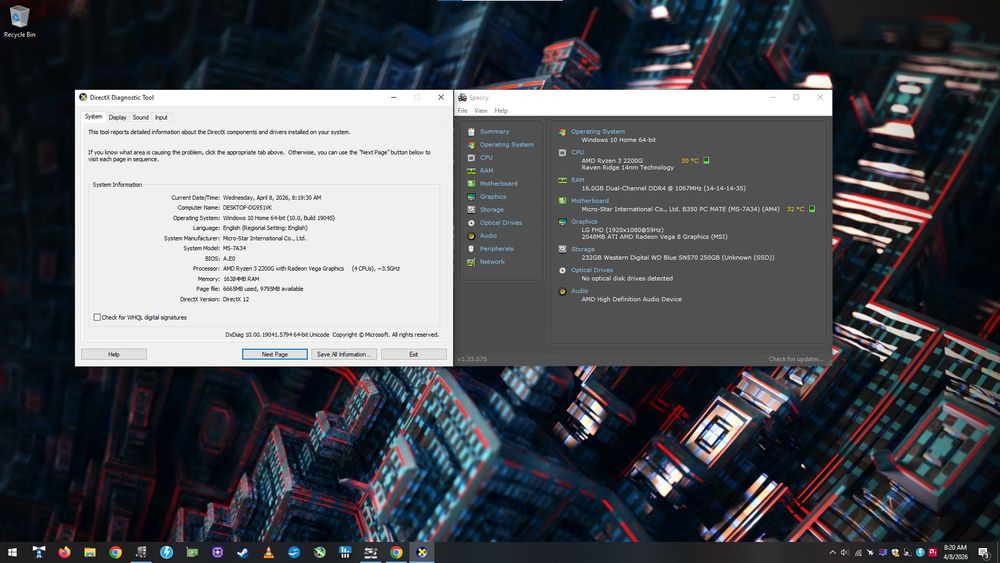Launch VLC media player from taskbar
Image resolution: width=1000 pixels, height=563 pixels.
(x=268, y=552)
